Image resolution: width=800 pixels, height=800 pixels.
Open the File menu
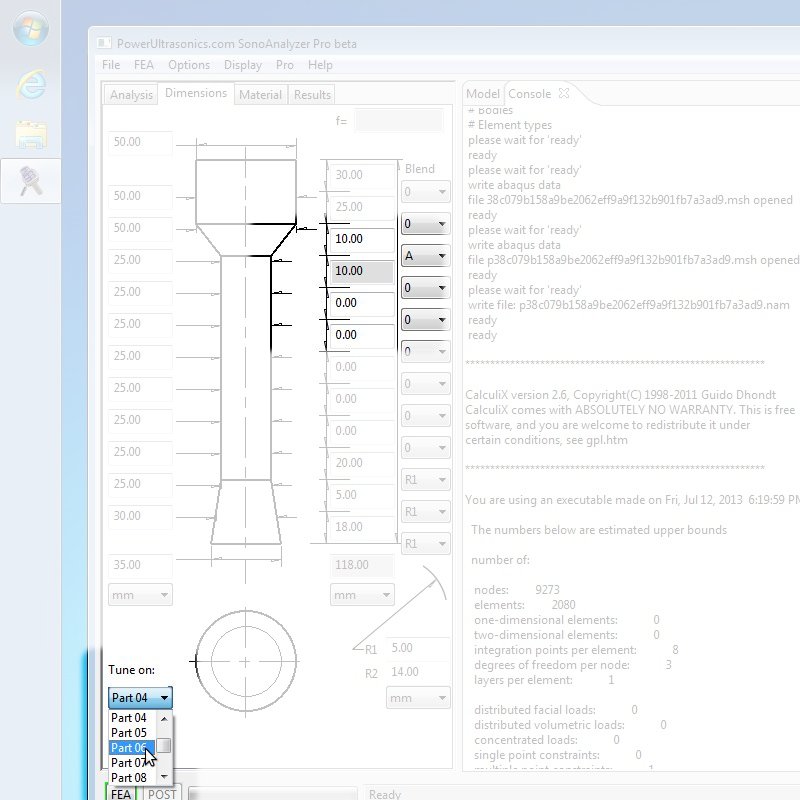pyautogui.click(x=111, y=65)
